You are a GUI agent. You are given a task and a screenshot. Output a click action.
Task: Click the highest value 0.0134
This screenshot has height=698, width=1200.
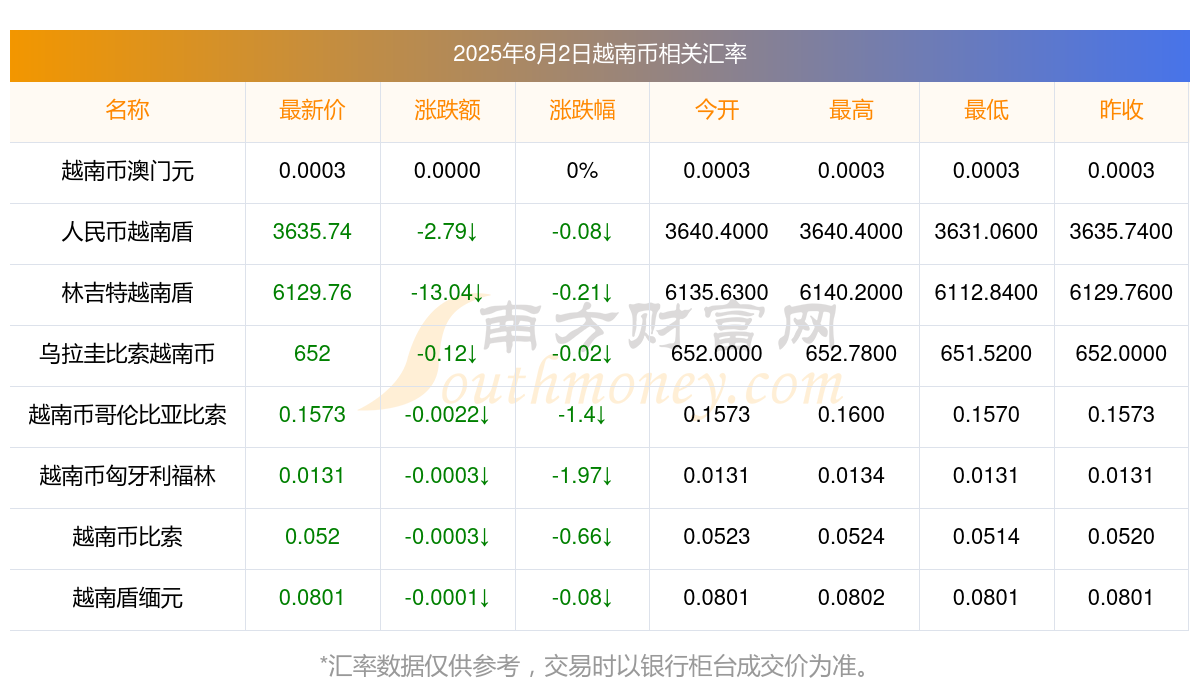851,476
